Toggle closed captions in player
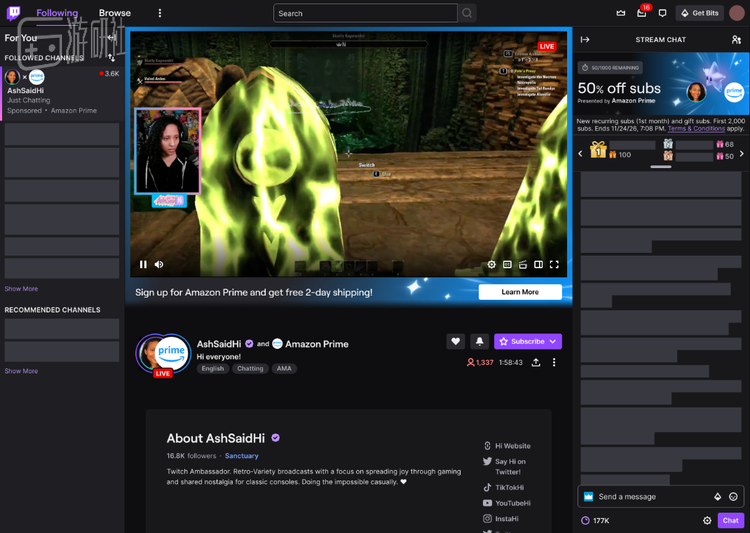 (x=507, y=265)
